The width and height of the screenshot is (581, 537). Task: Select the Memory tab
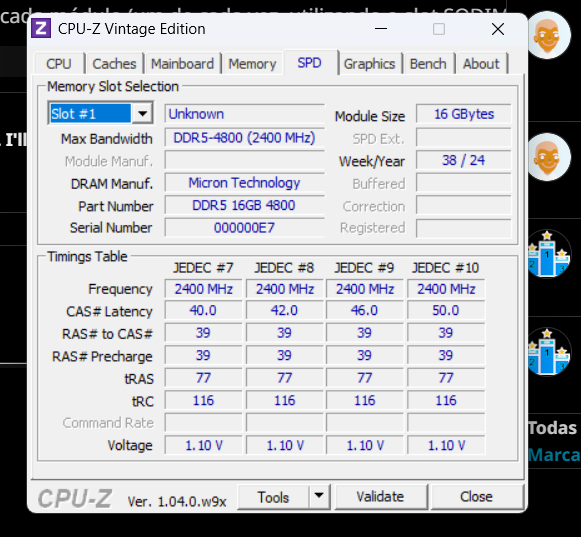tap(252, 64)
